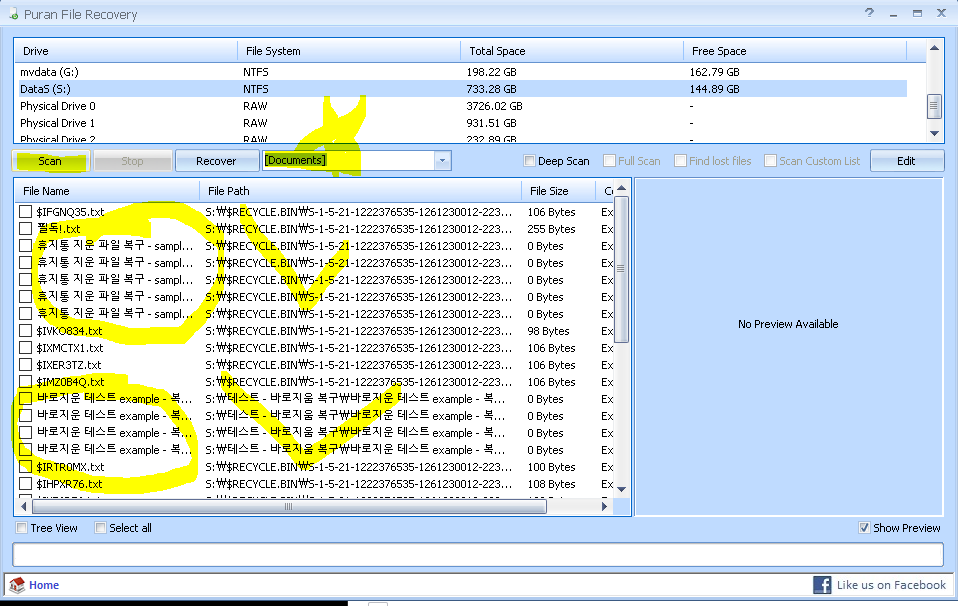Image resolution: width=958 pixels, height=606 pixels.
Task: Toggle the Scan Custom List checkbox
Action: [770, 161]
